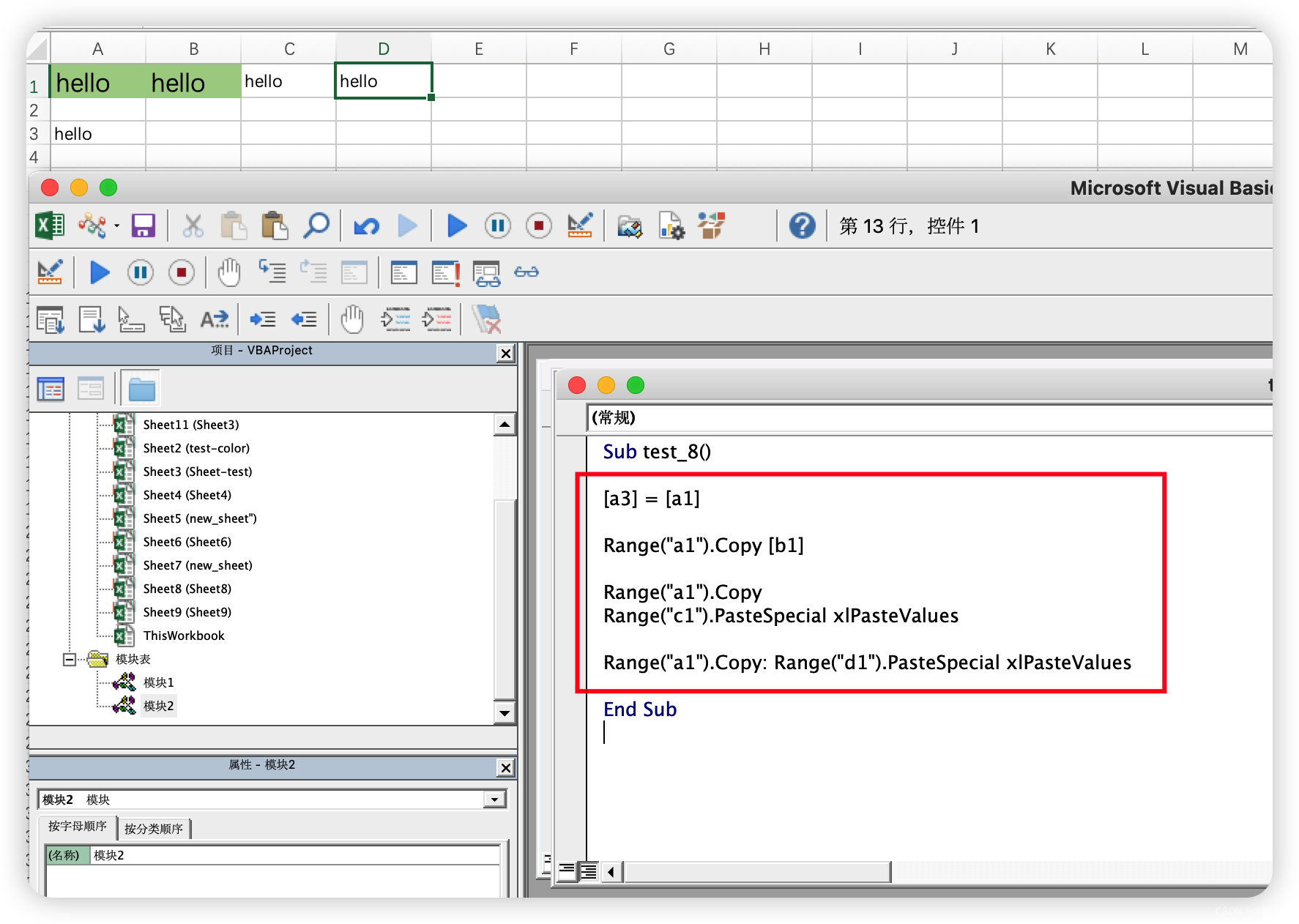Save the project with the floppy disk icon

point(143,226)
